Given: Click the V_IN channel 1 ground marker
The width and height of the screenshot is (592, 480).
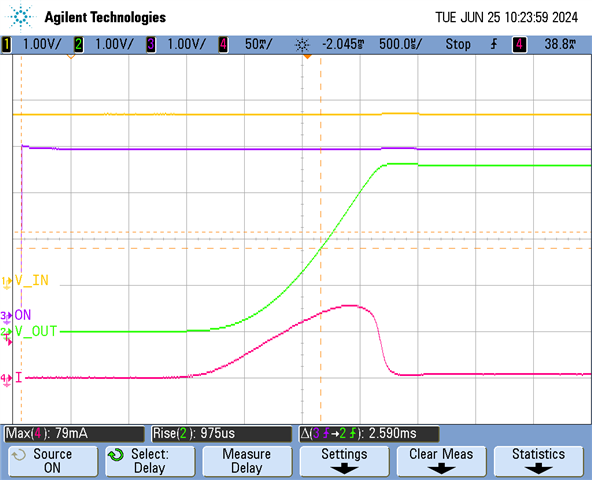Looking at the screenshot, I should pos(6,282).
